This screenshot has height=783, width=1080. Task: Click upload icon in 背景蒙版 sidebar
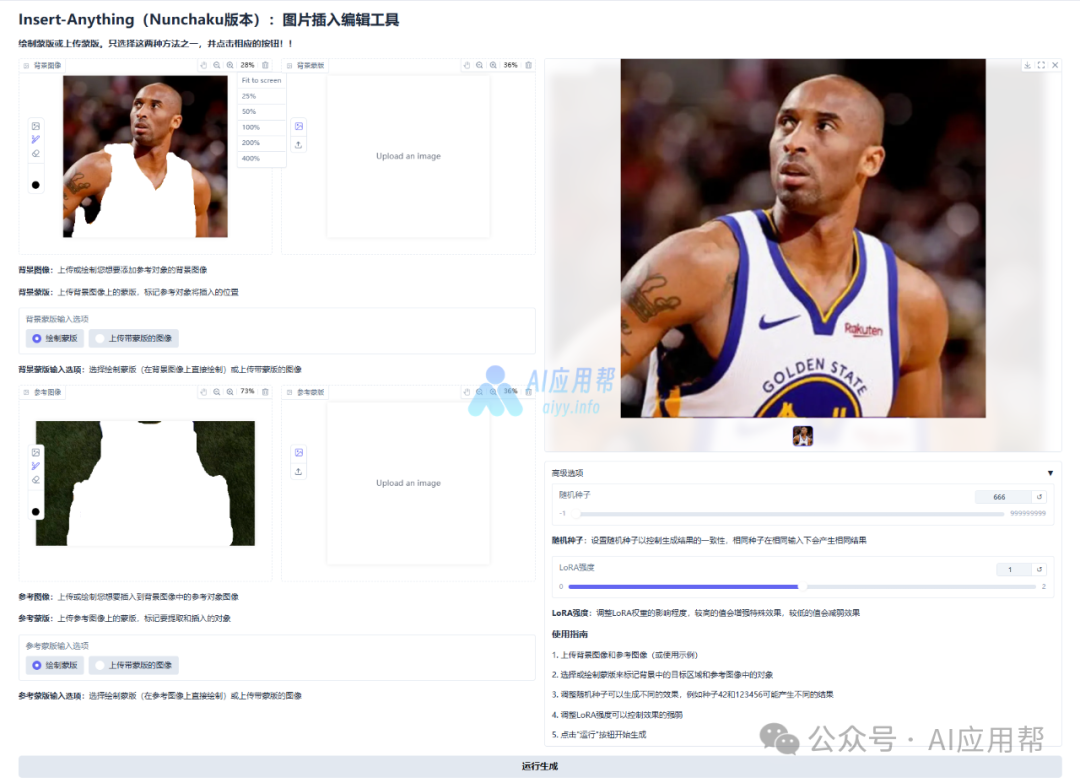[x=299, y=145]
